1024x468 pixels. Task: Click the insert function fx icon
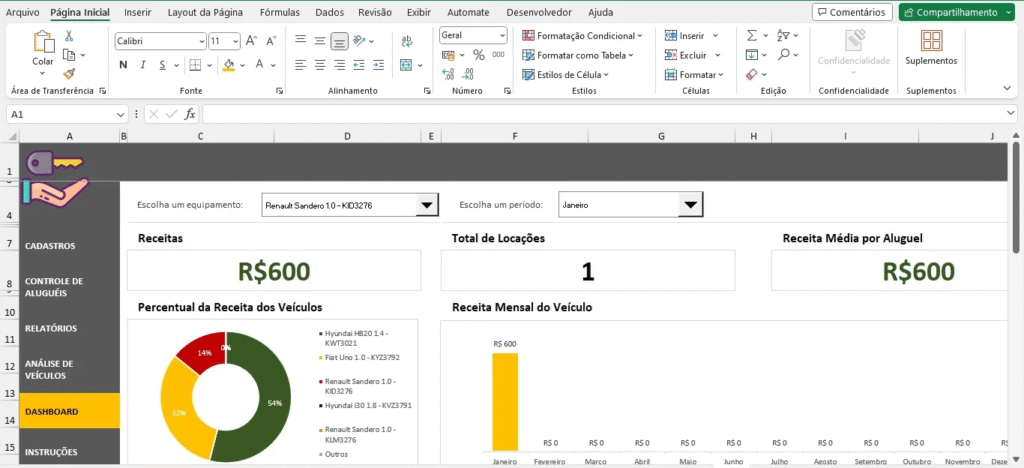point(190,114)
